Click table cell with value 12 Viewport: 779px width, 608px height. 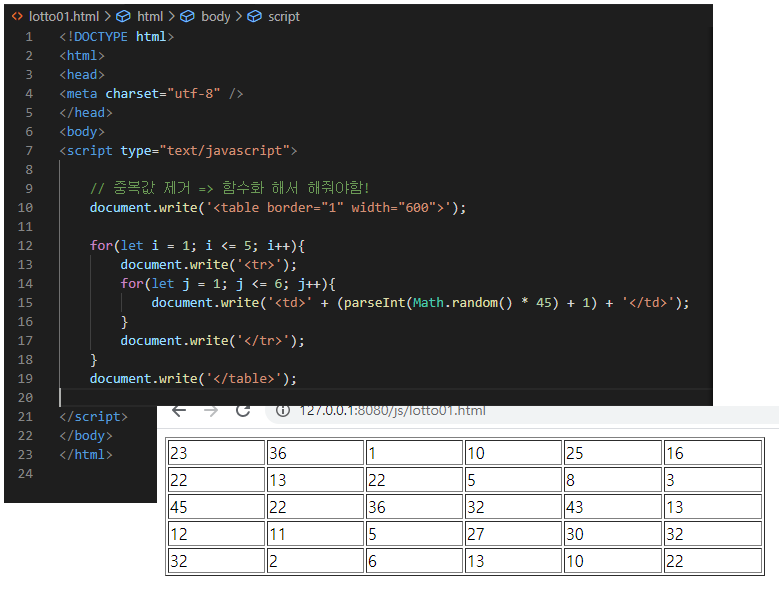coord(216,533)
